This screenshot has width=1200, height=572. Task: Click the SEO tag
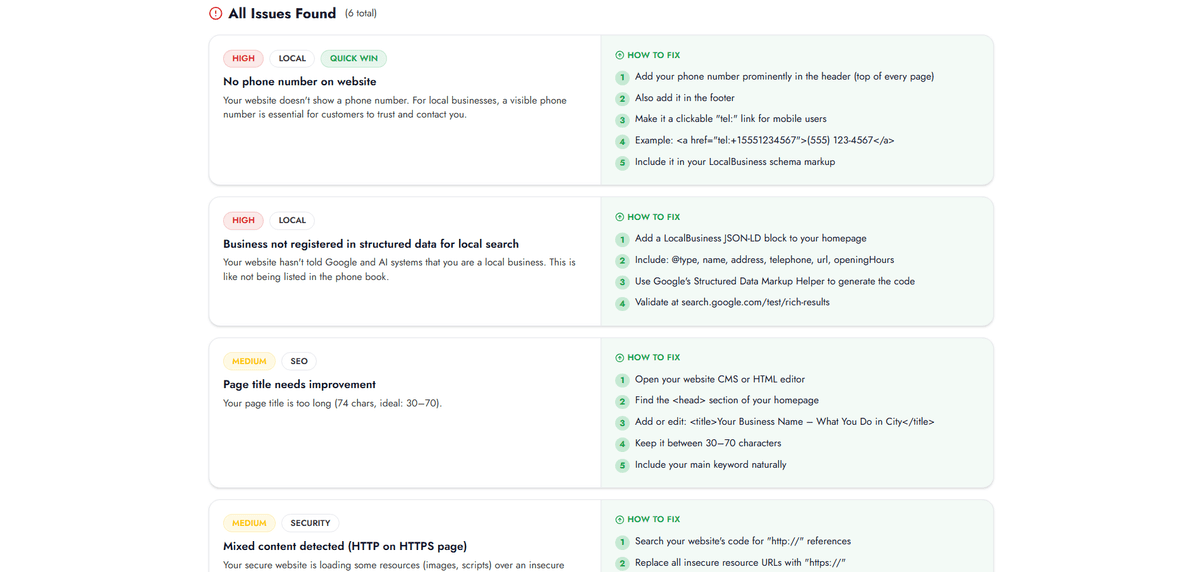tap(299, 362)
